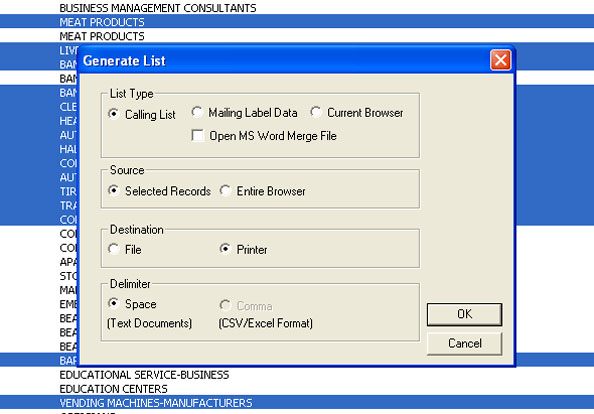Select VENDING MACHINES-MANUFACTURERS row

(297, 403)
